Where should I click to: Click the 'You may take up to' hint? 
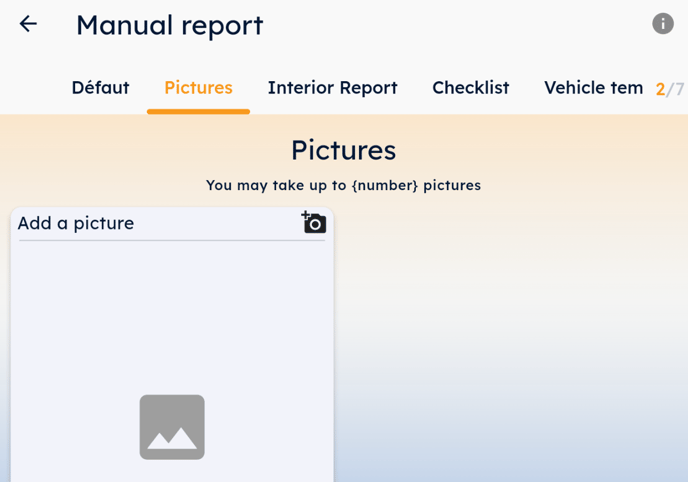point(344,185)
